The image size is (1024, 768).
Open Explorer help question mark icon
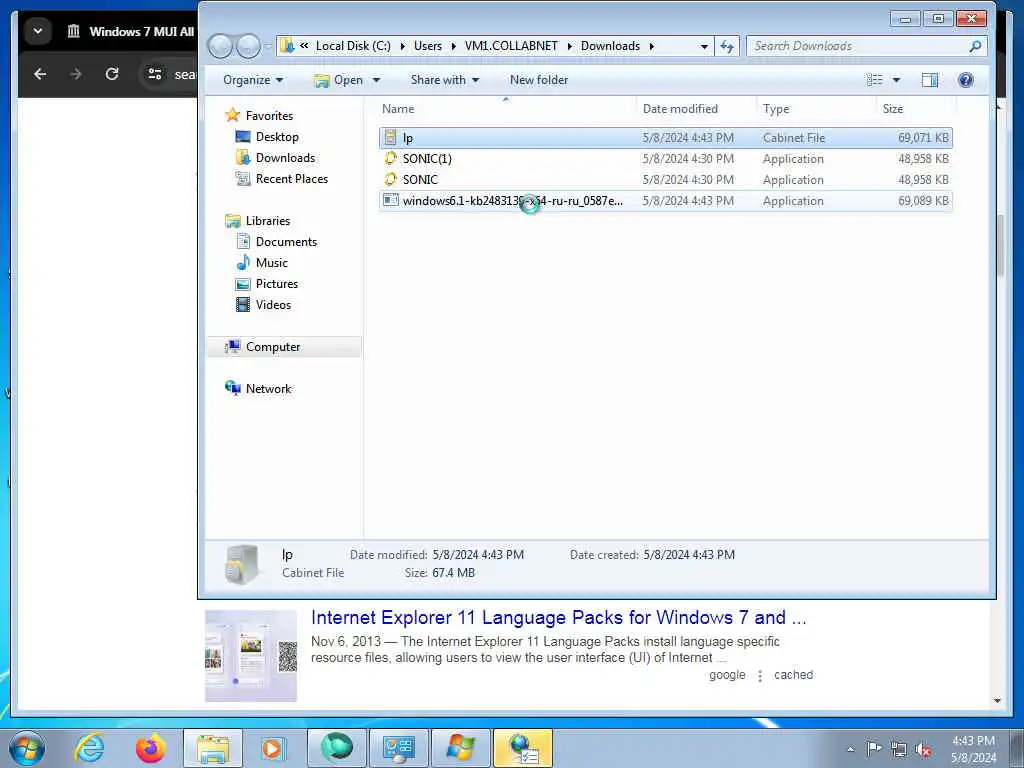965,80
